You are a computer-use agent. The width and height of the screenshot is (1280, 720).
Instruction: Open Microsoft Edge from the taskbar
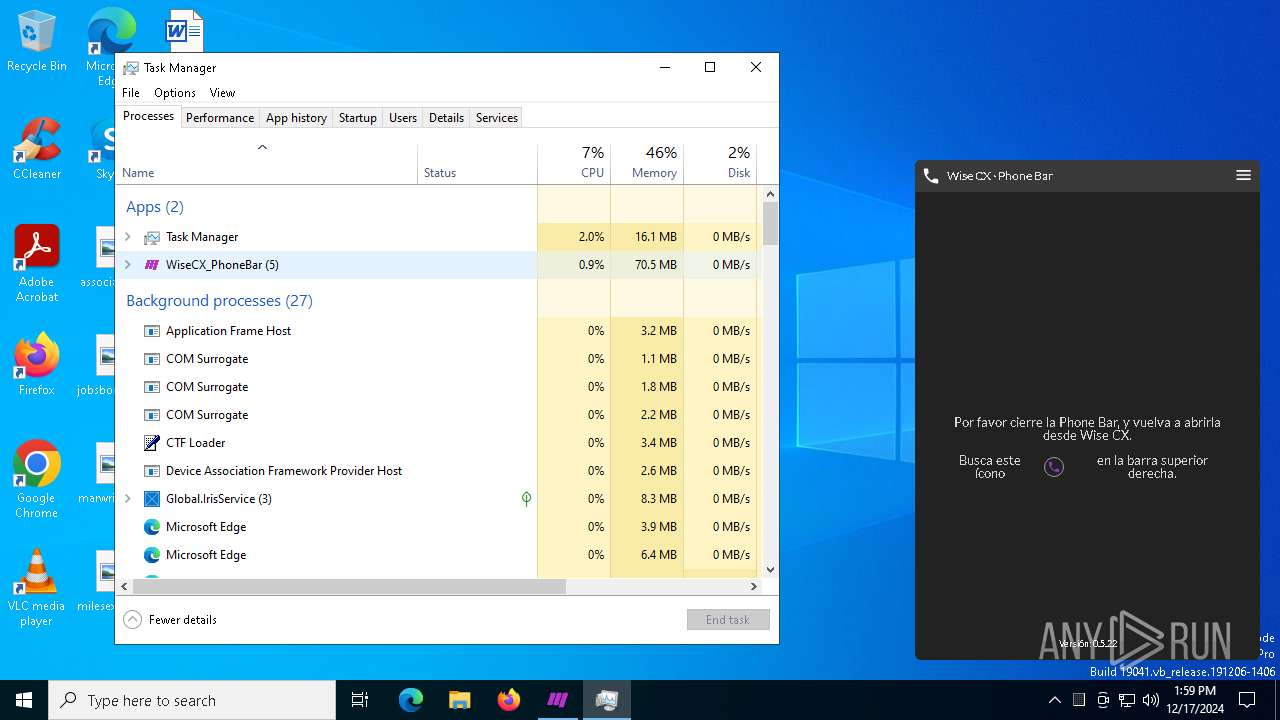(411, 700)
